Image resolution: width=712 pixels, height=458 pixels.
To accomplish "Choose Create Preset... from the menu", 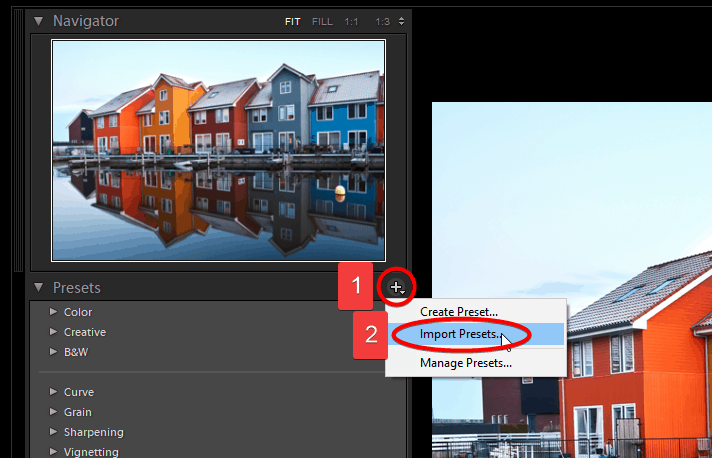I will [x=459, y=312].
